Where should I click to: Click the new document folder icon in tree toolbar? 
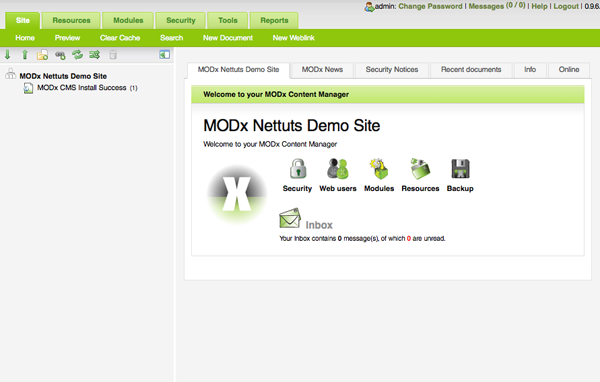pos(42,55)
